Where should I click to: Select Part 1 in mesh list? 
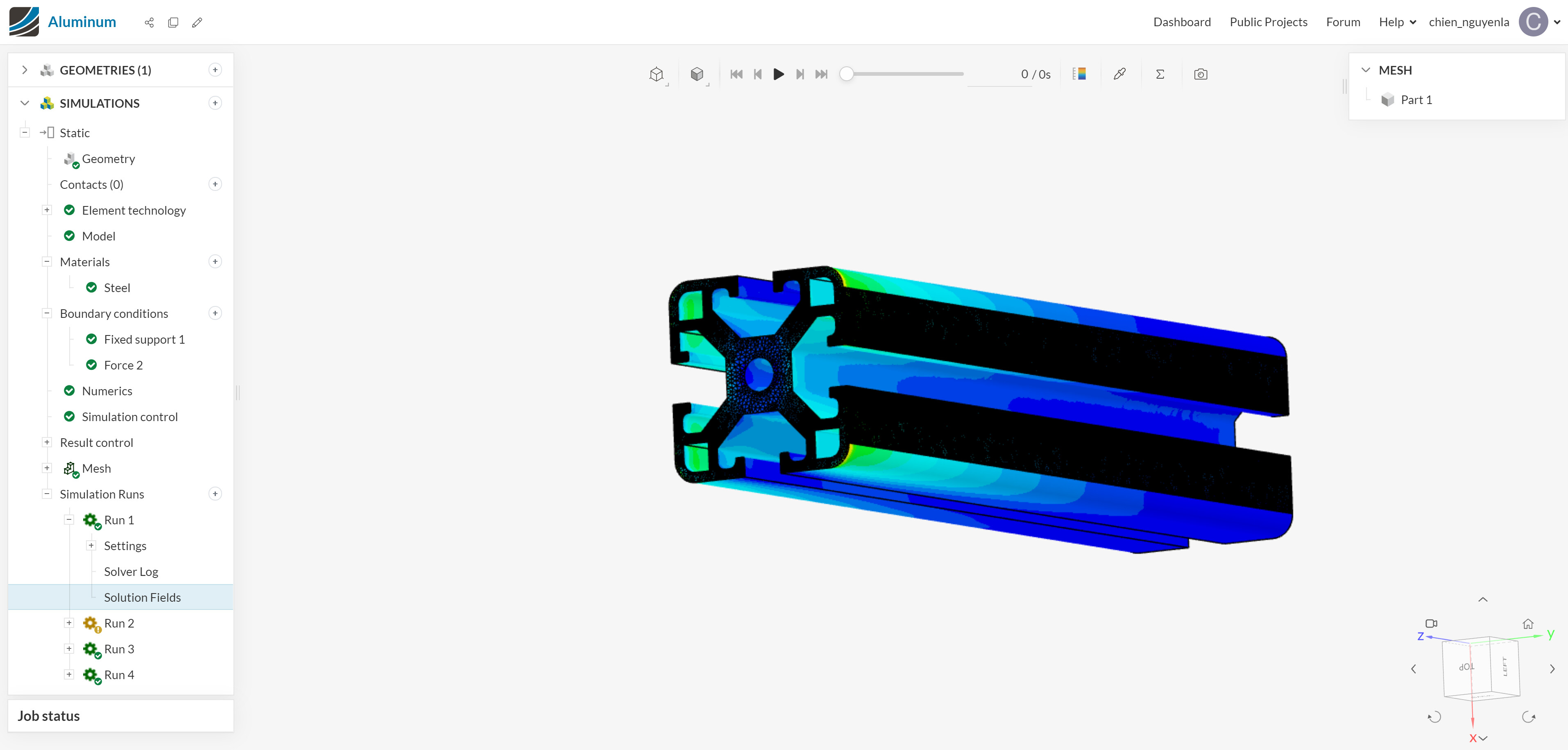click(1416, 100)
